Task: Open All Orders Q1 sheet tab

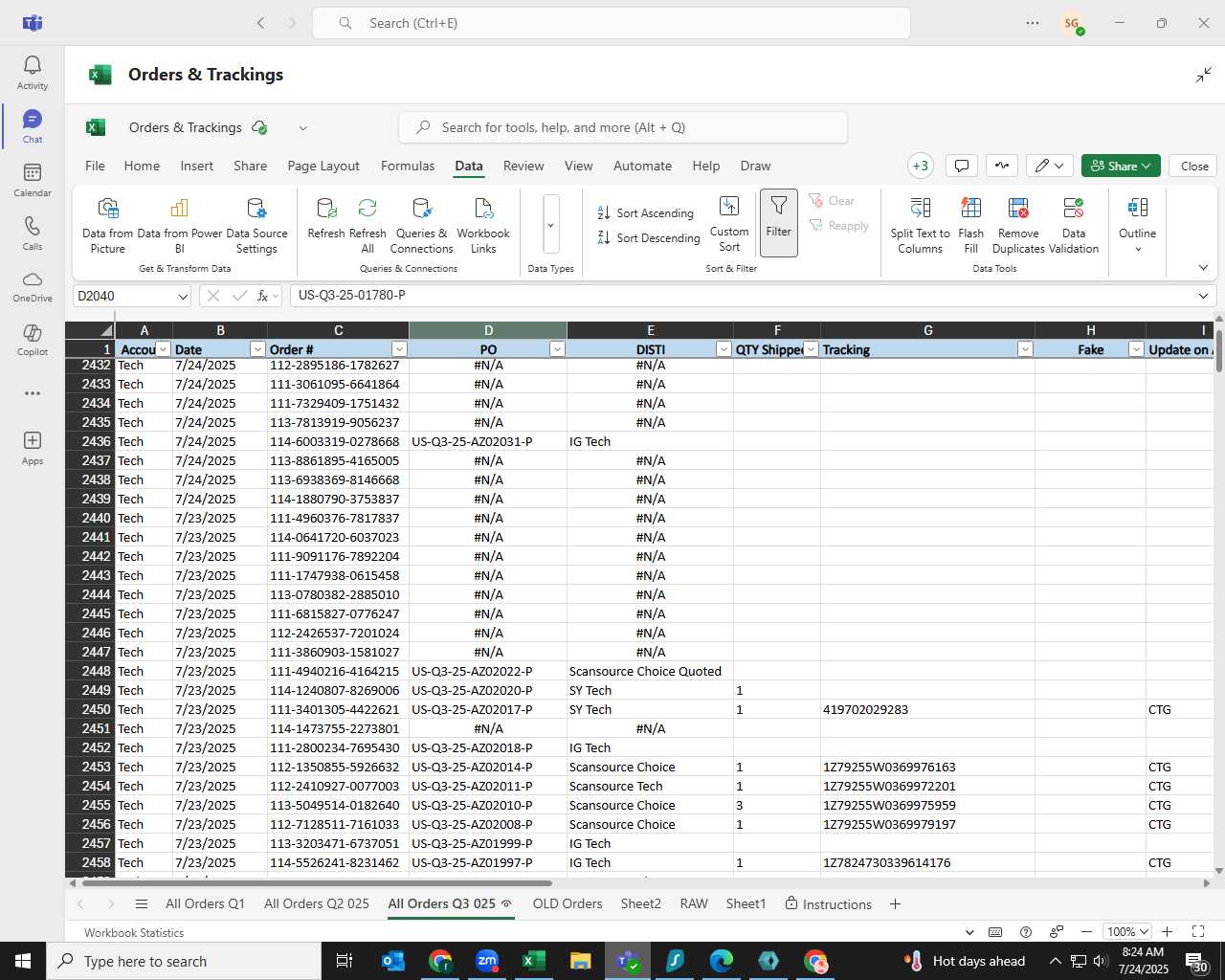Action: [x=205, y=903]
